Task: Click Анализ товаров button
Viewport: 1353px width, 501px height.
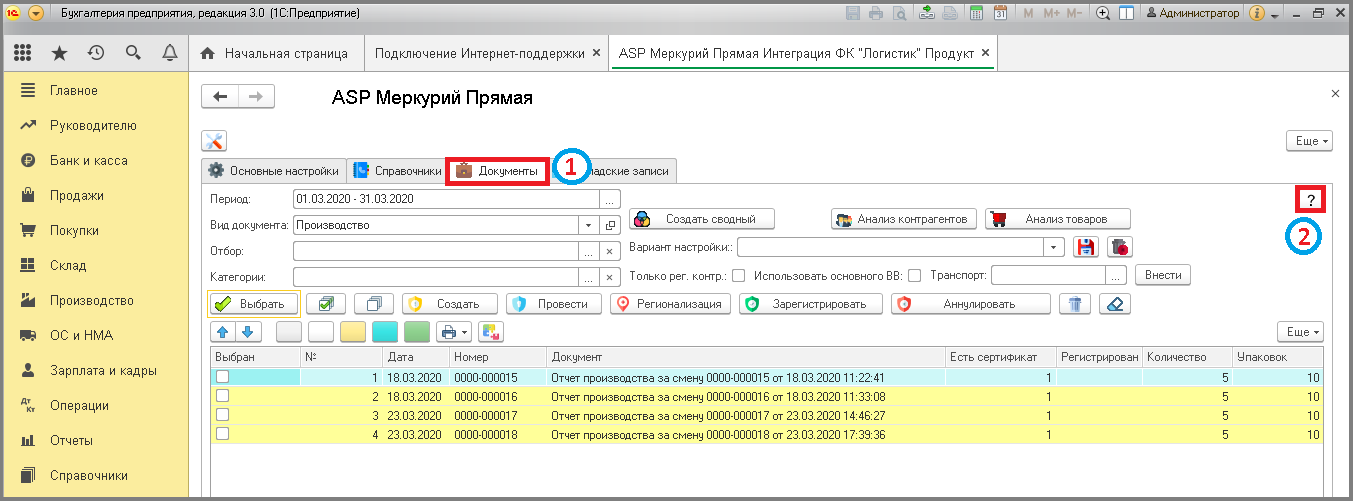Action: tap(1058, 218)
